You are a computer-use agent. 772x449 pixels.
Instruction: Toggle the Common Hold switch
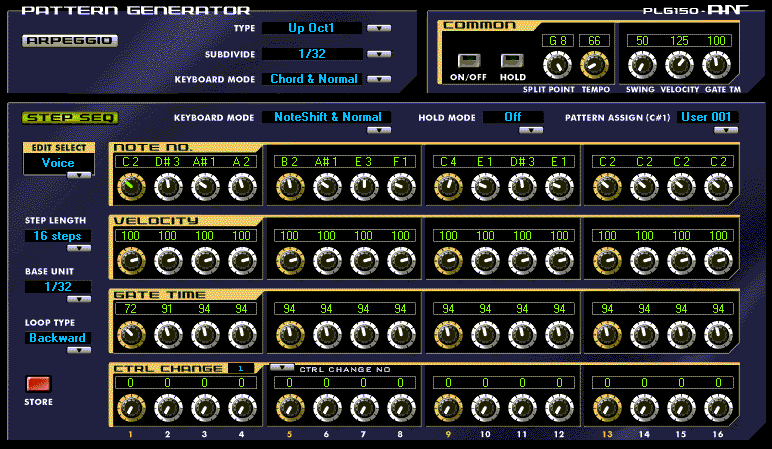tap(512, 61)
